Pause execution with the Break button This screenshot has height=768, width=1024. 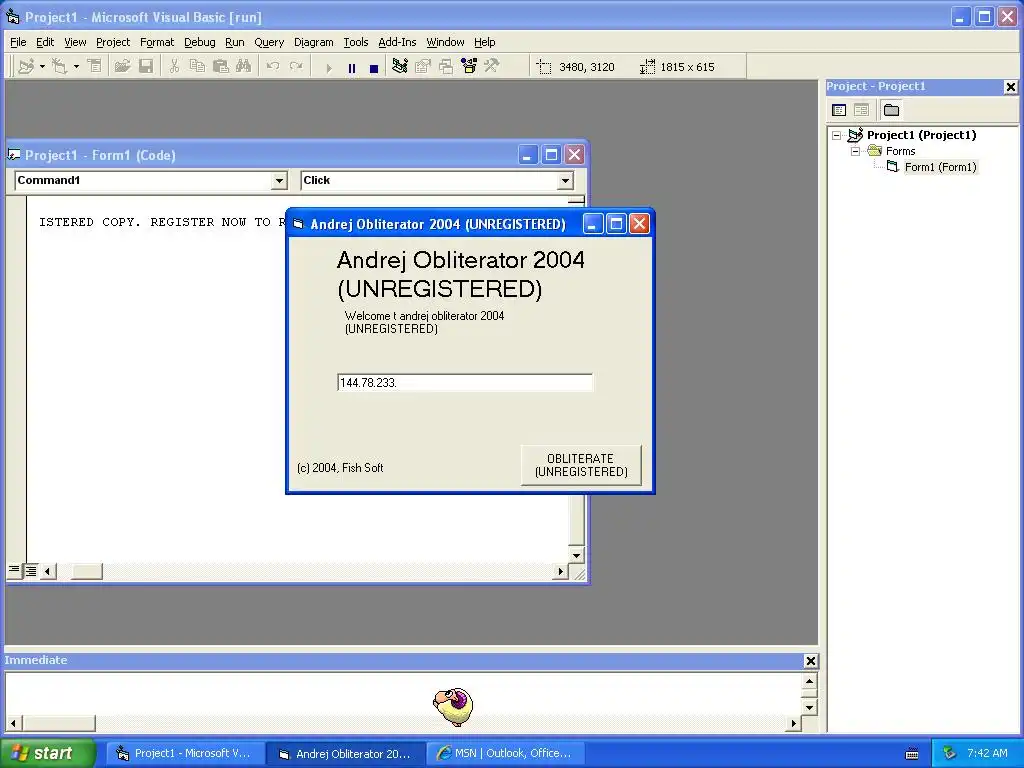(x=351, y=68)
